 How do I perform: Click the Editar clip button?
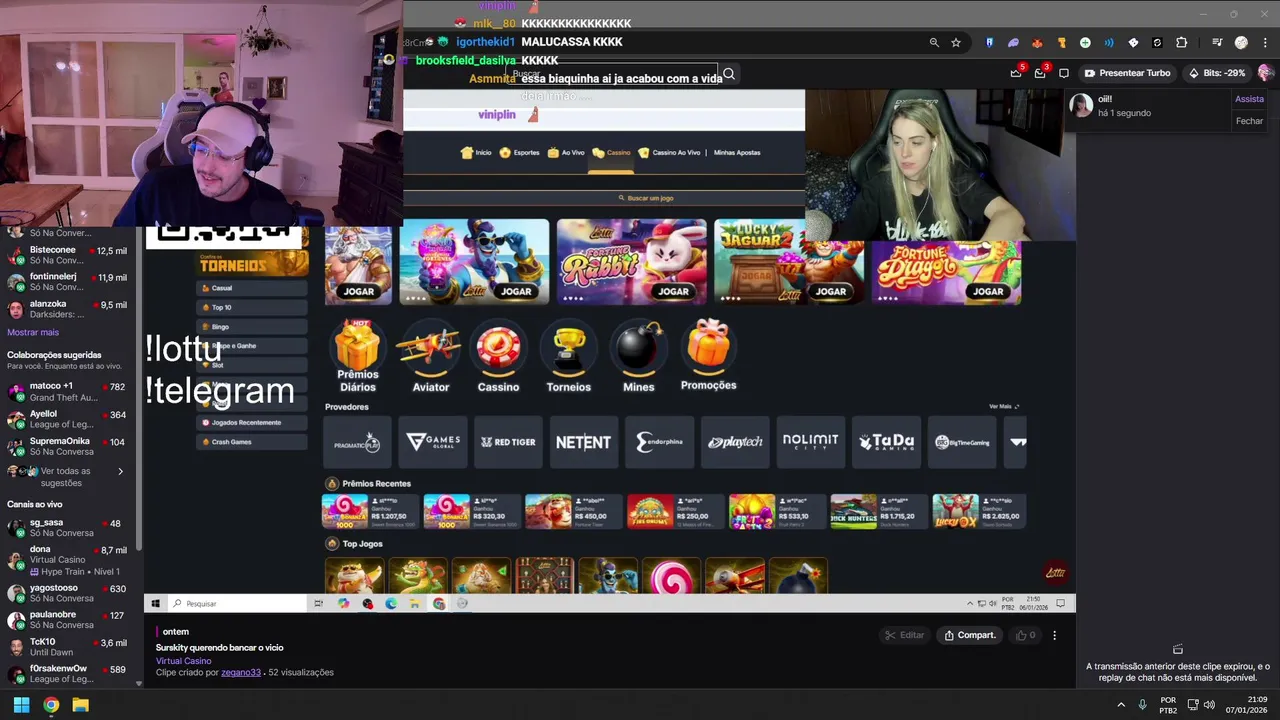pos(904,635)
